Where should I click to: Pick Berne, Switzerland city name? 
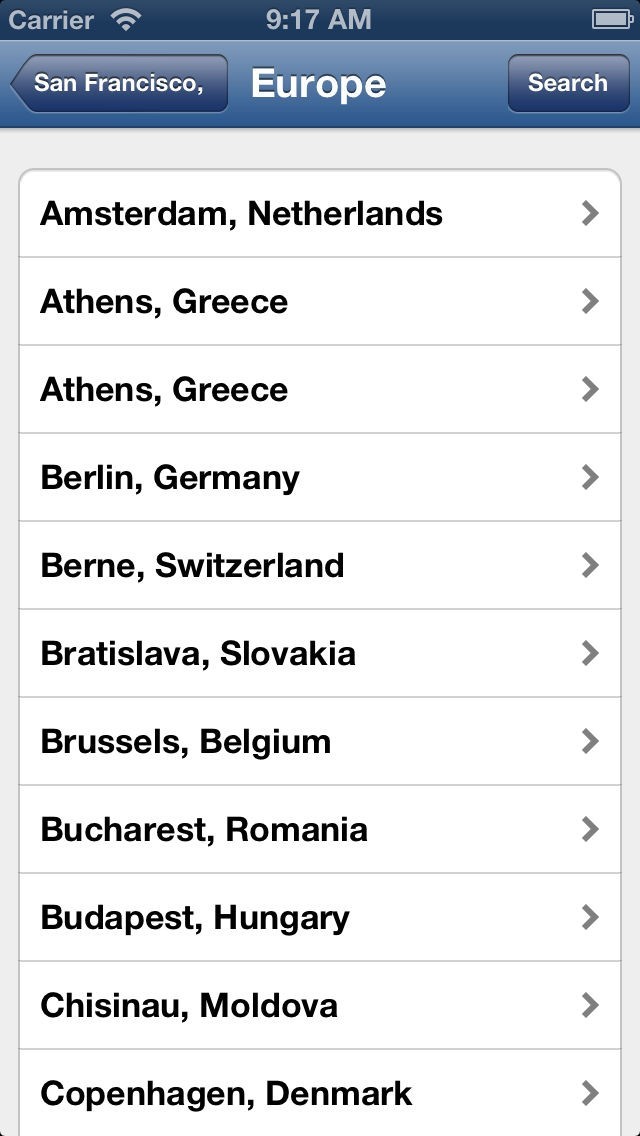pos(192,566)
